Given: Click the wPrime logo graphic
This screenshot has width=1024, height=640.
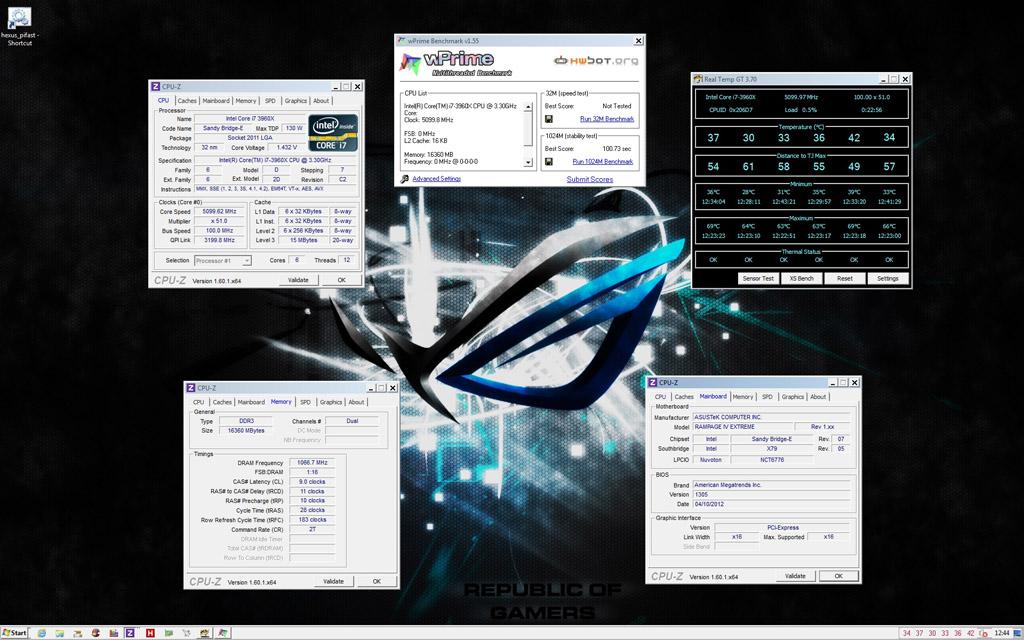Looking at the screenshot, I should coord(455,63).
